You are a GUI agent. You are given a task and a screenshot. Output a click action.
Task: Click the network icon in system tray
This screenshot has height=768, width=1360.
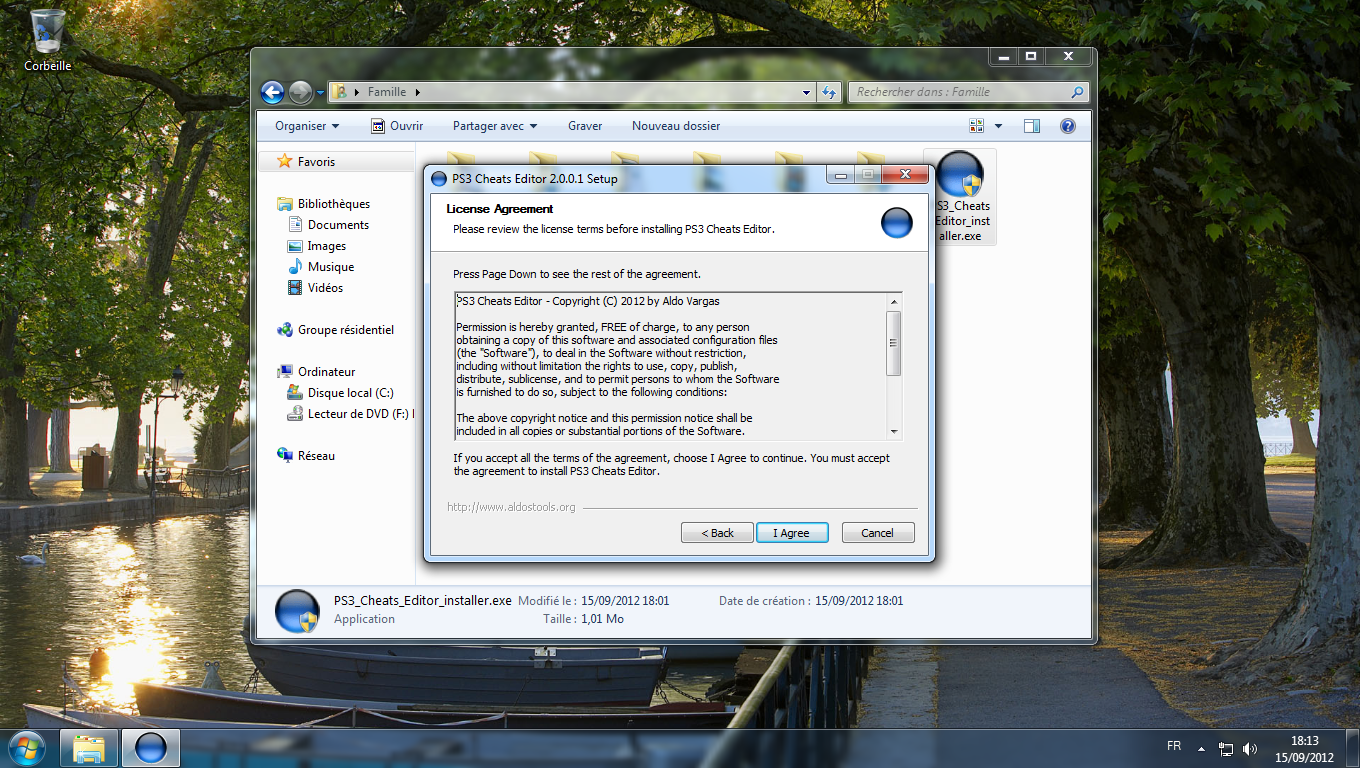[x=1226, y=748]
